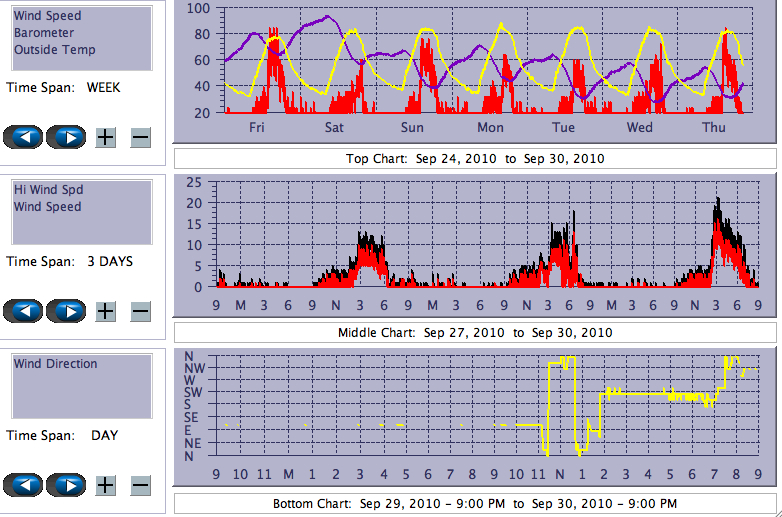
Task: Select Hi Wind Spd in middle list
Action: tap(48, 190)
